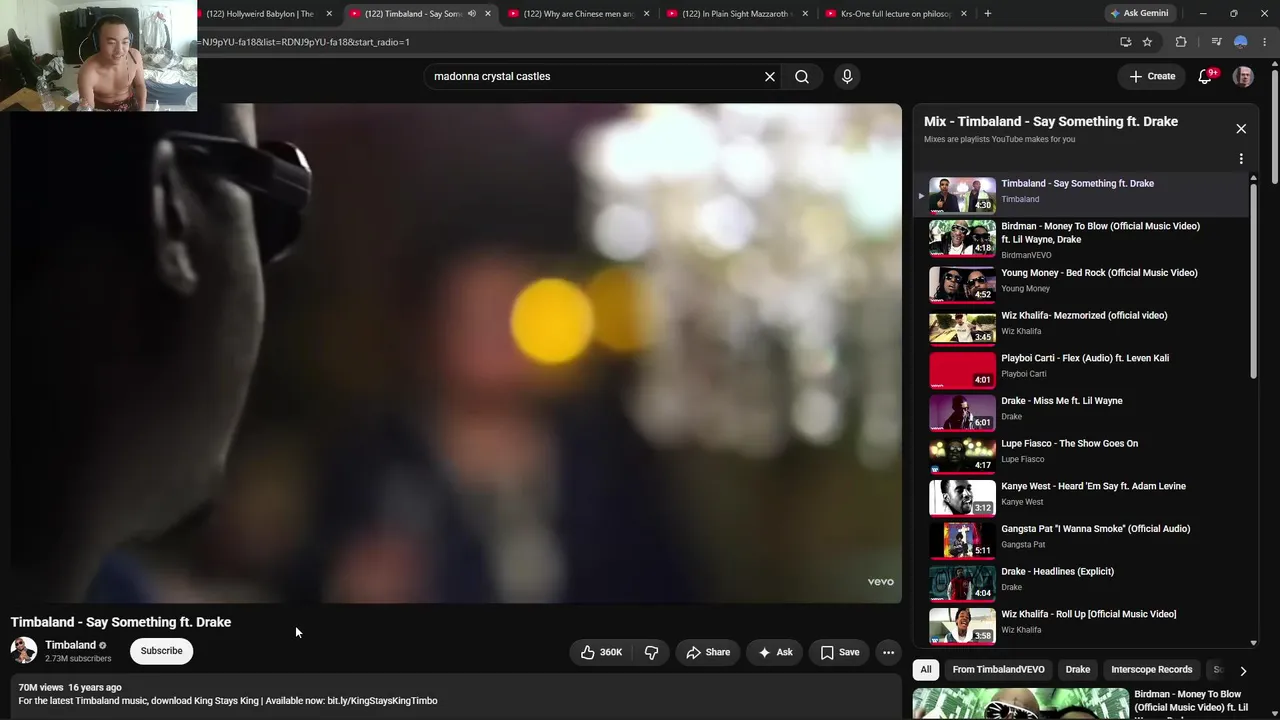This screenshot has width=1280, height=720.
Task: Save the video to a playlist
Action: coord(840,652)
